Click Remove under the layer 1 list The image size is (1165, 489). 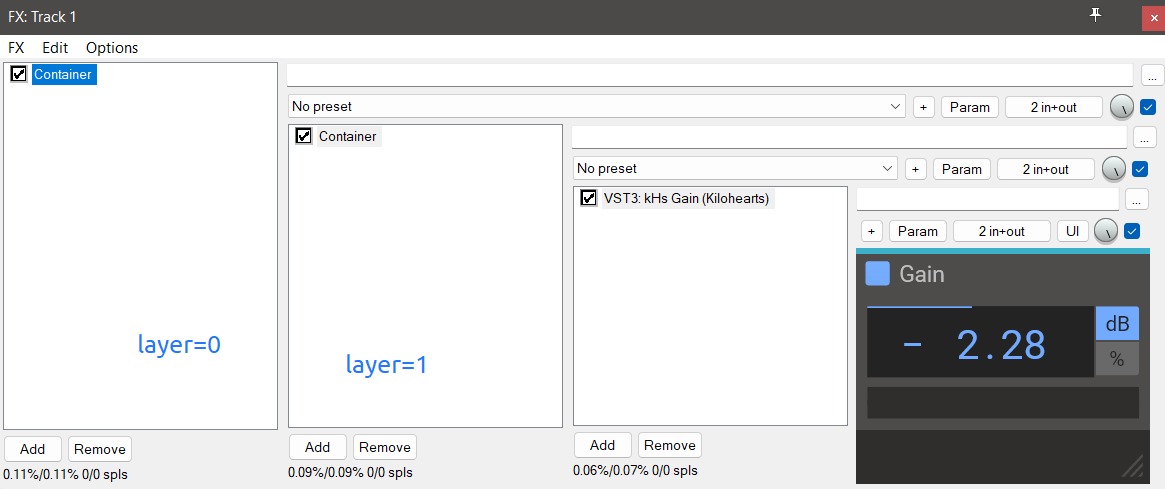click(385, 447)
